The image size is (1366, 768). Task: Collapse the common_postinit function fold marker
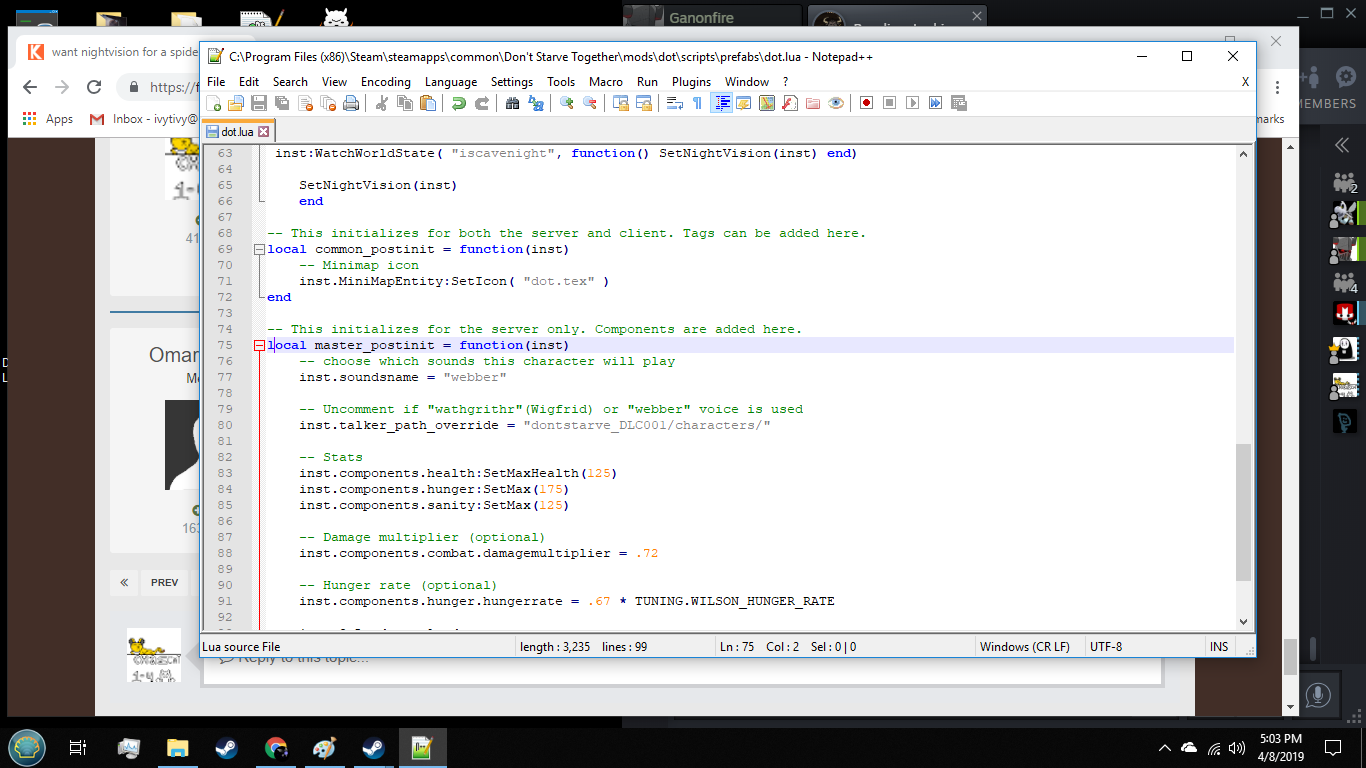point(260,250)
